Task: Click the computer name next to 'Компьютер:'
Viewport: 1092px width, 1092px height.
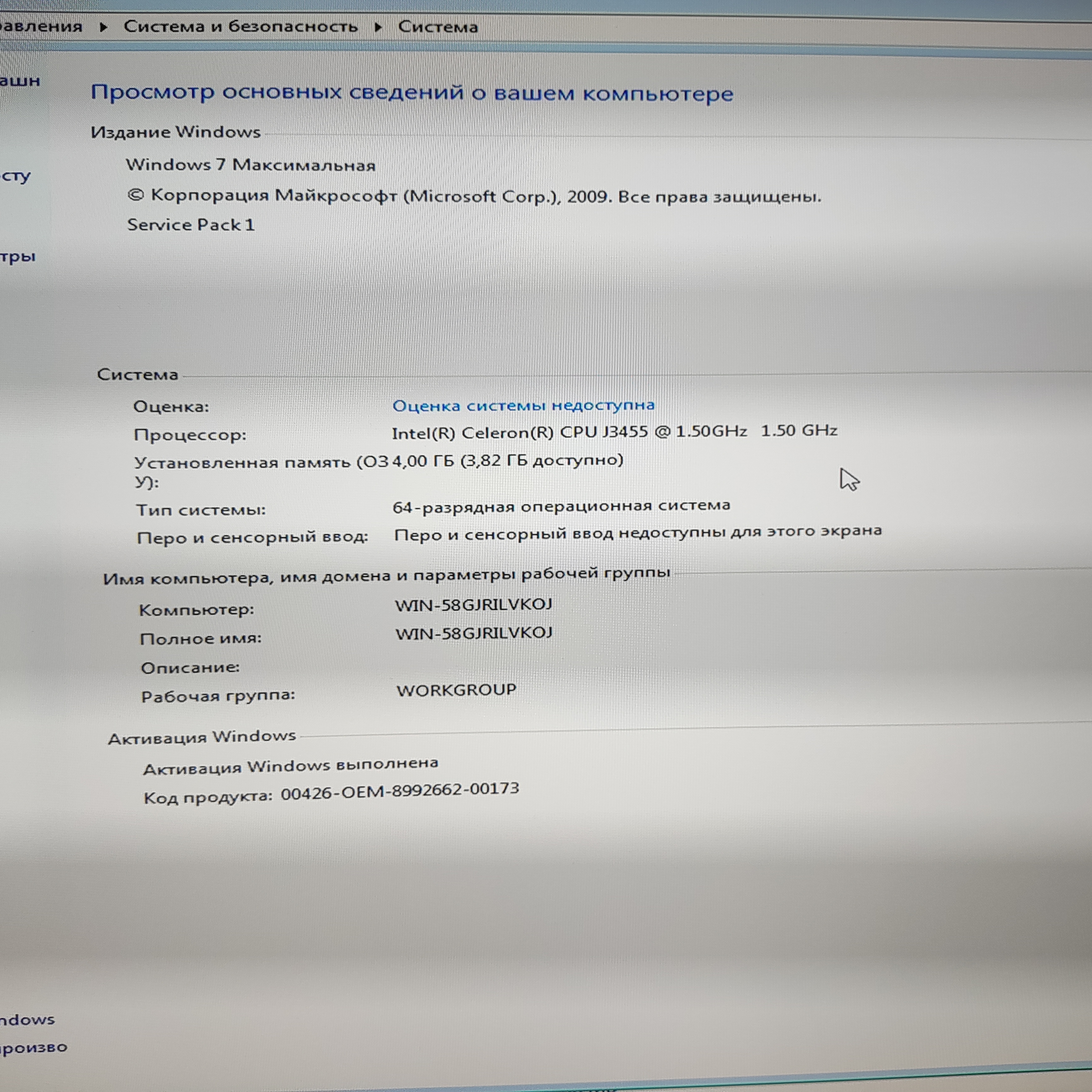Action: [x=474, y=605]
